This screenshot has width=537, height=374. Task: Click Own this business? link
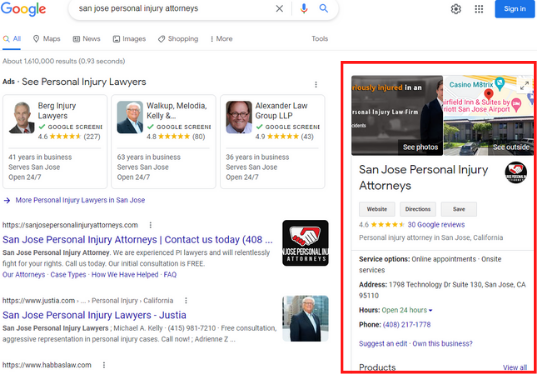(x=442, y=344)
